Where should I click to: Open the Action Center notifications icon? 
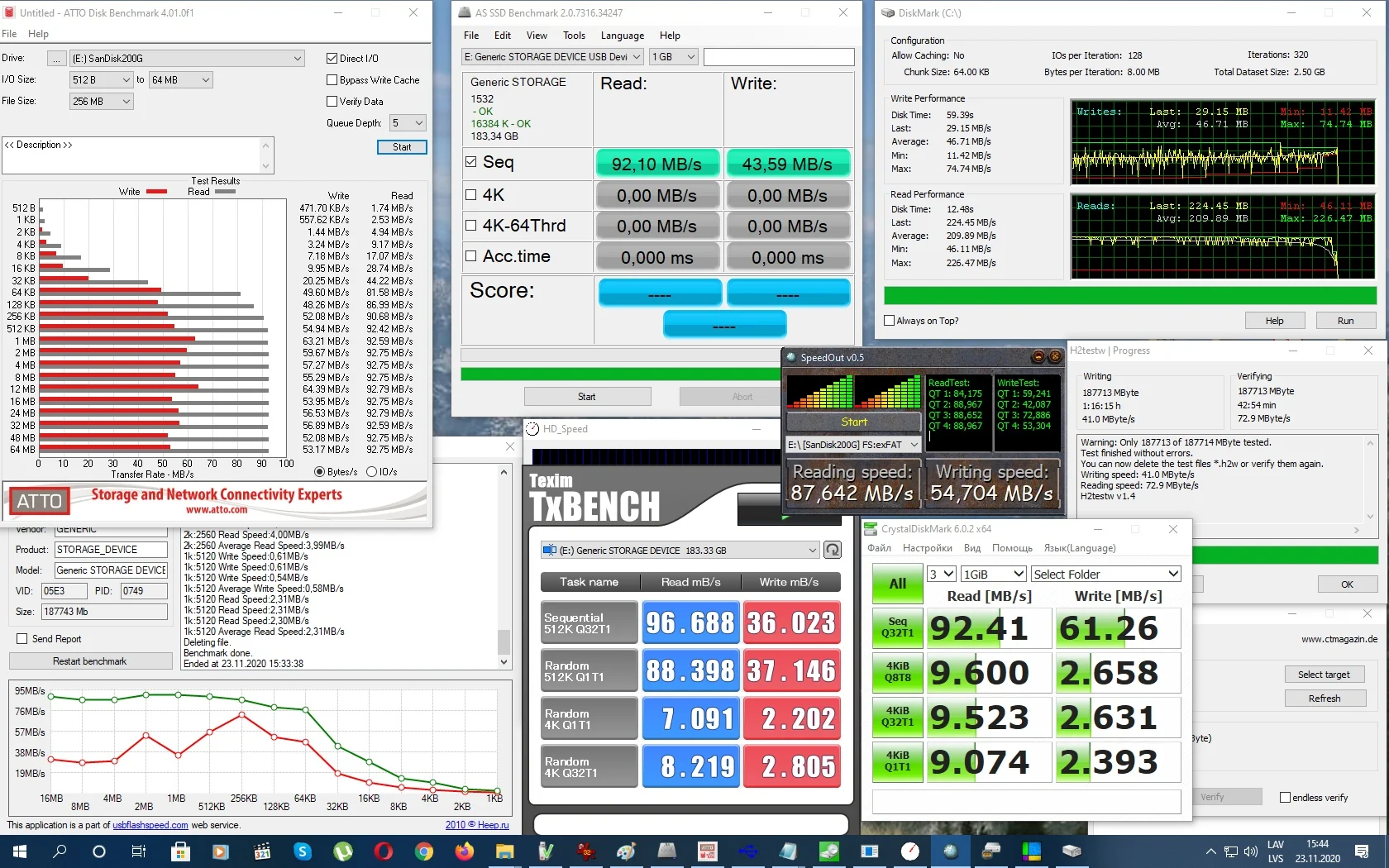(x=1362, y=851)
